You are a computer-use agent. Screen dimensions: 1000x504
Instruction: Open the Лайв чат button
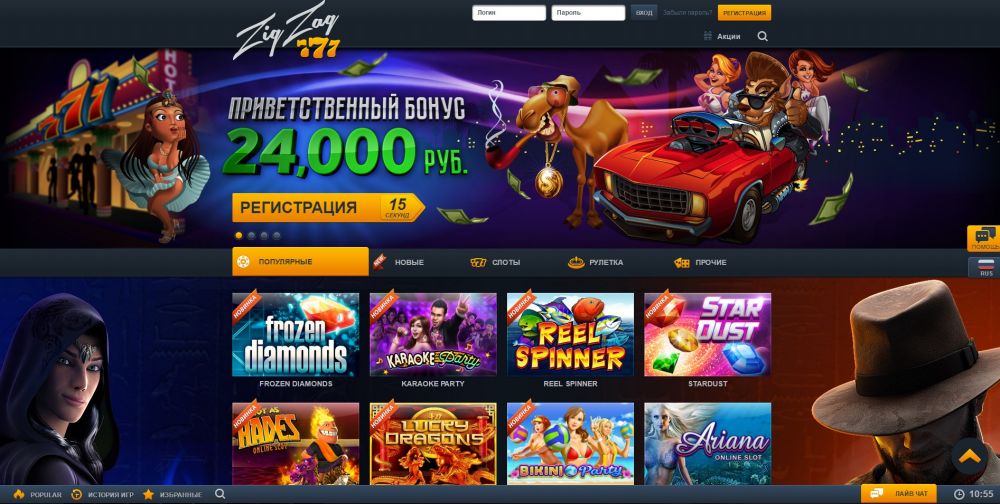(899, 493)
